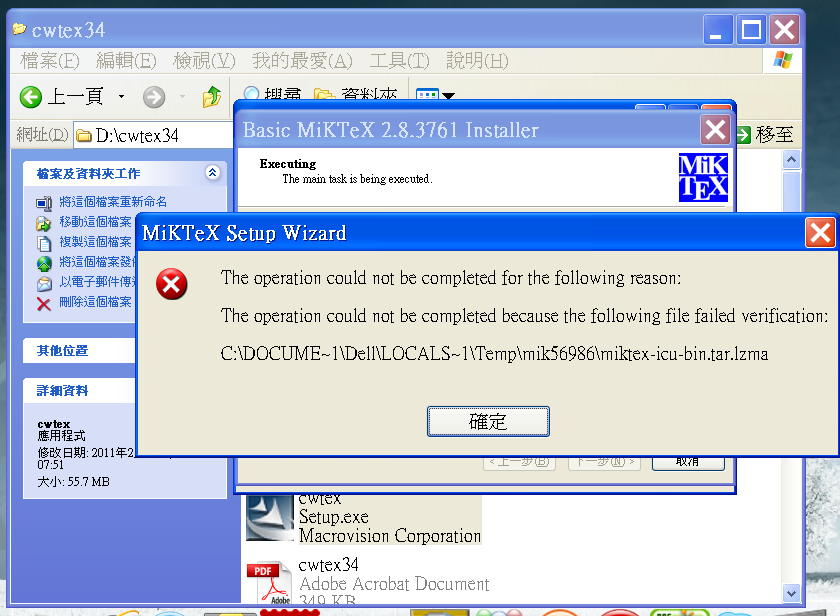Image resolution: width=840 pixels, height=616 pixels.
Task: Click the up-one-folder icon
Action: pos(212,97)
